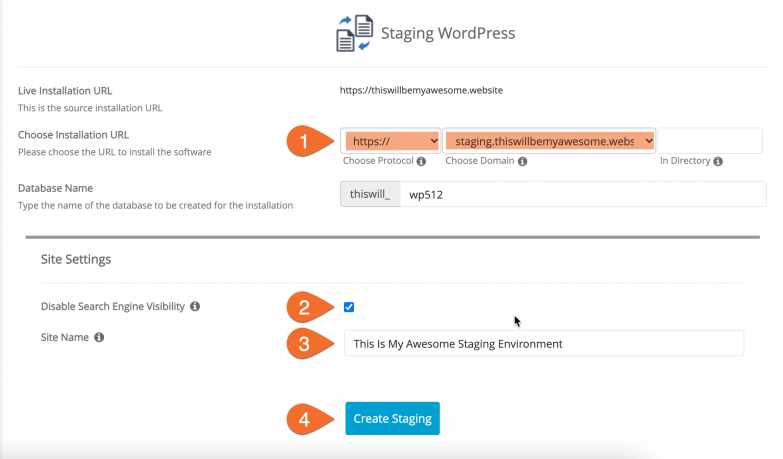Click the info icon beside Choose Protocol
The height and width of the screenshot is (459, 783).
pyautogui.click(x=421, y=161)
